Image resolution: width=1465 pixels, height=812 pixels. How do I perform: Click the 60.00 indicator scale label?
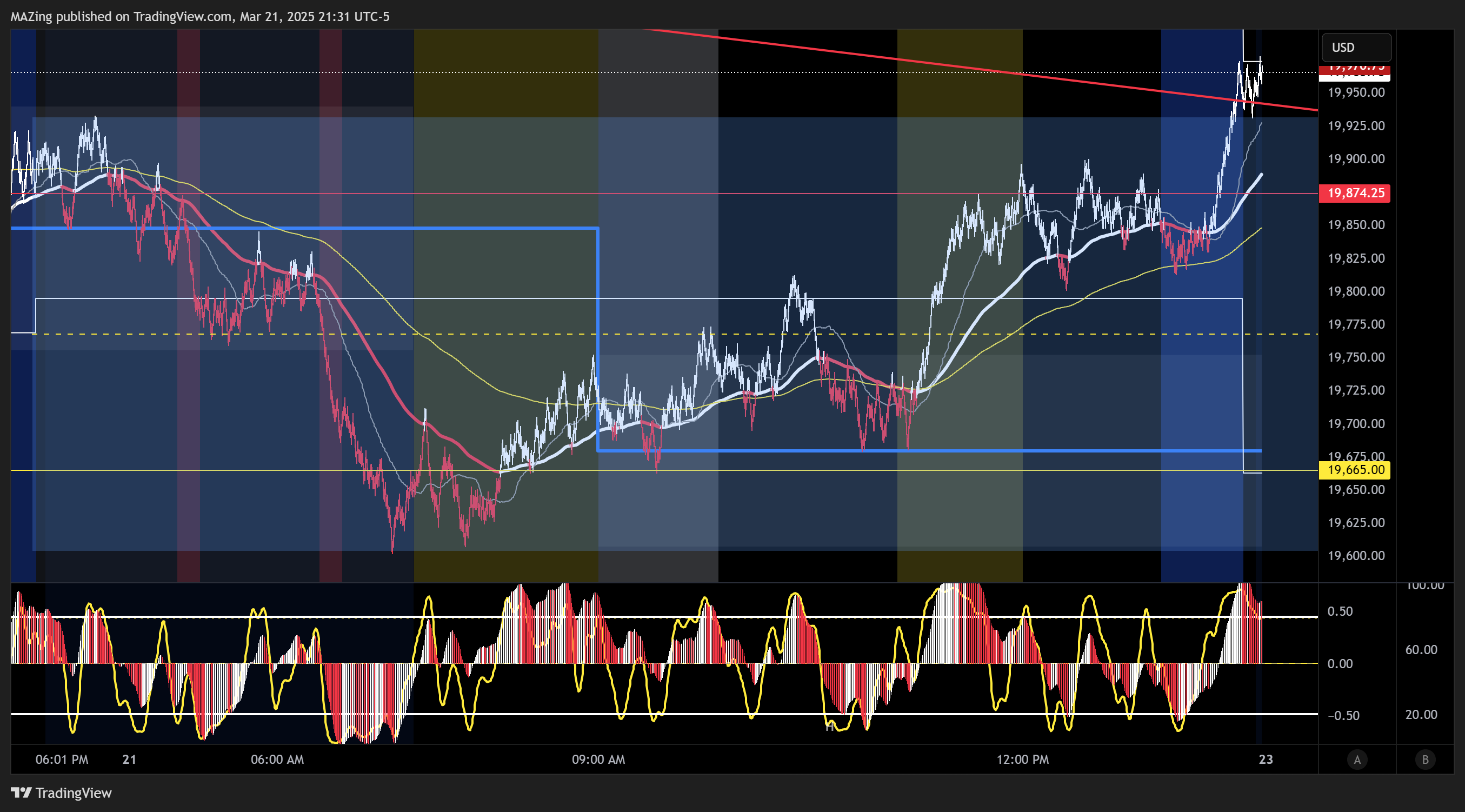pos(1421,649)
